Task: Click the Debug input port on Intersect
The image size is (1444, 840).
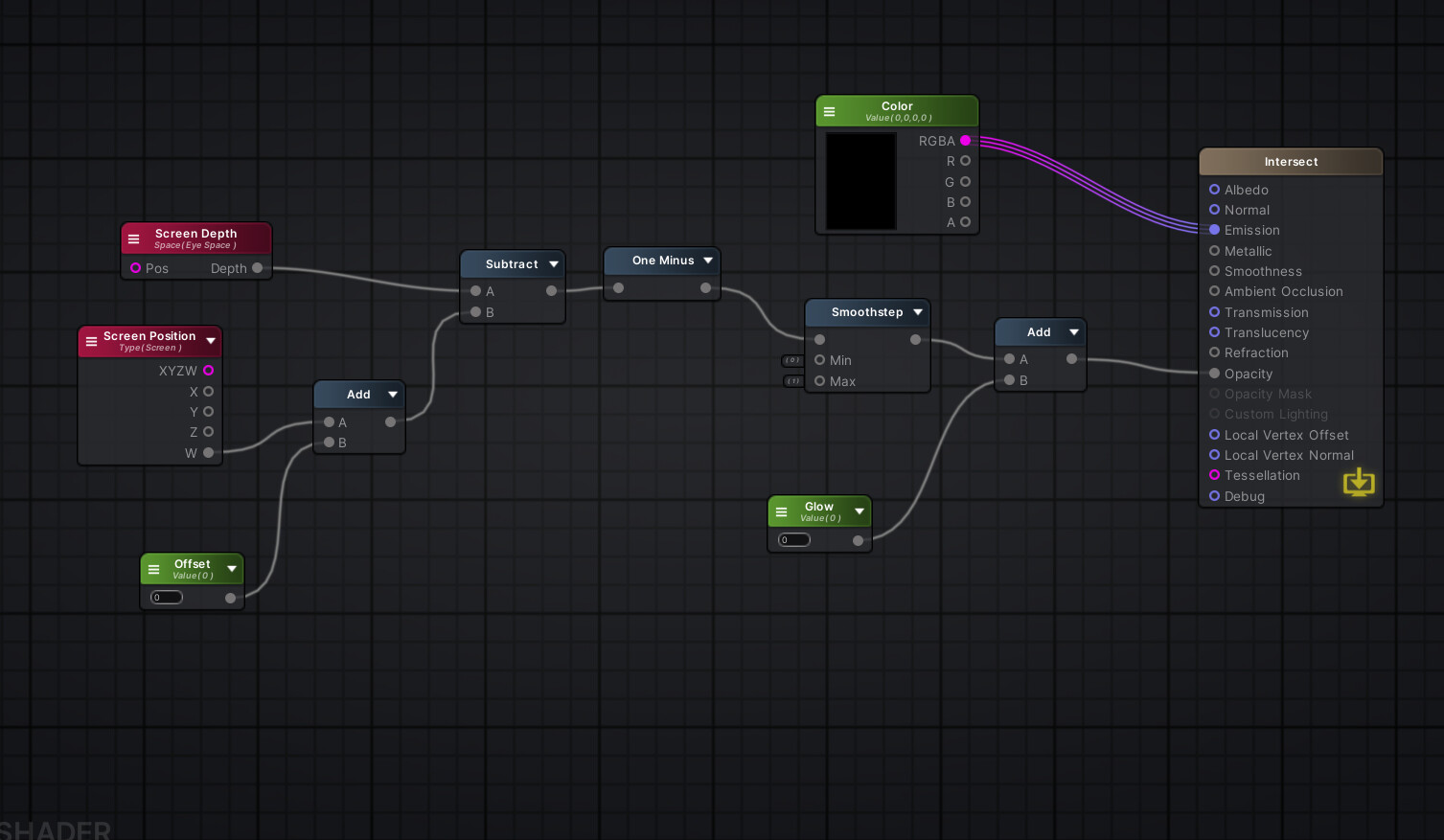Action: 1214,496
